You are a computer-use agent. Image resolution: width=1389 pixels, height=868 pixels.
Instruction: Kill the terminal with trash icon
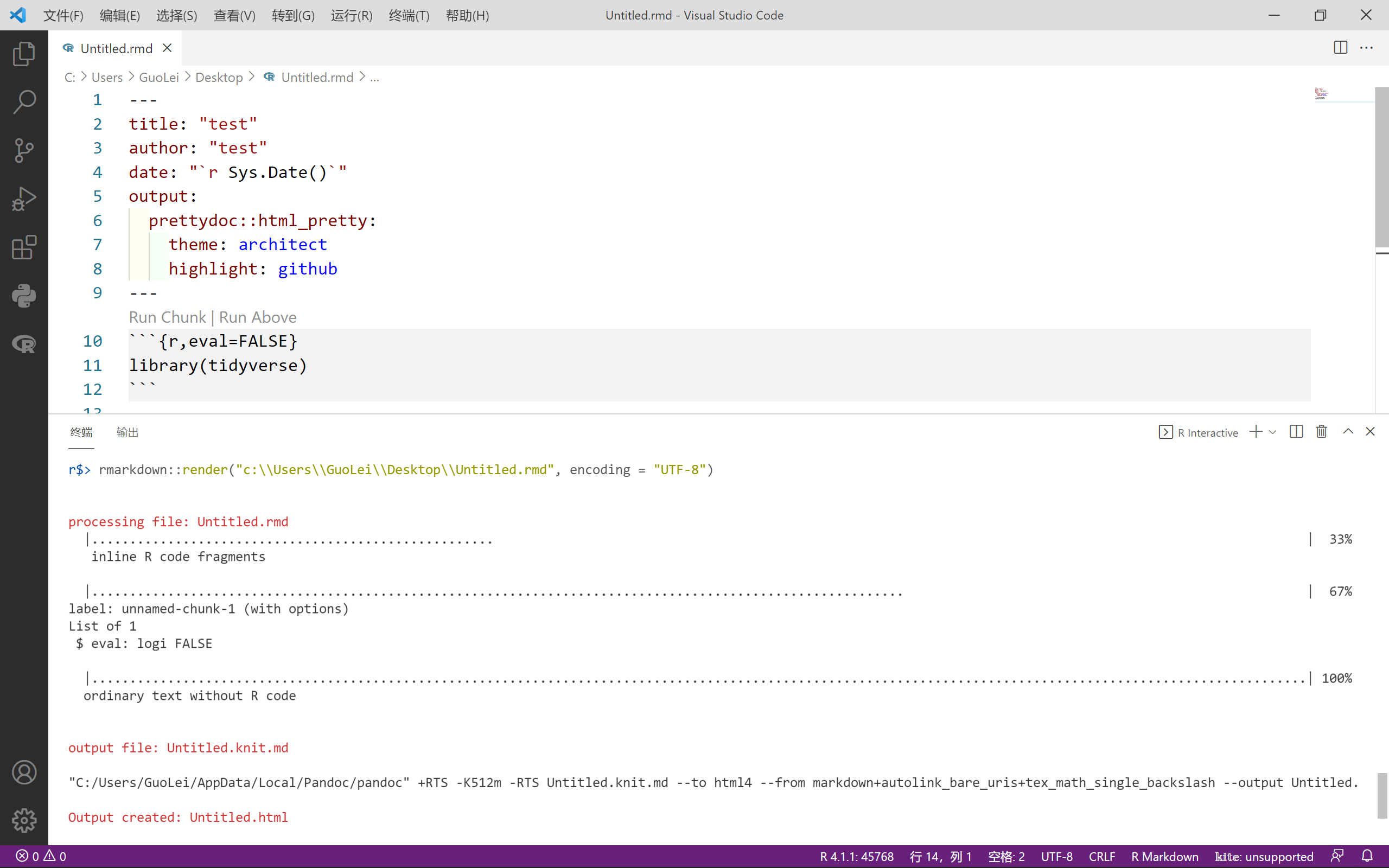pos(1321,432)
